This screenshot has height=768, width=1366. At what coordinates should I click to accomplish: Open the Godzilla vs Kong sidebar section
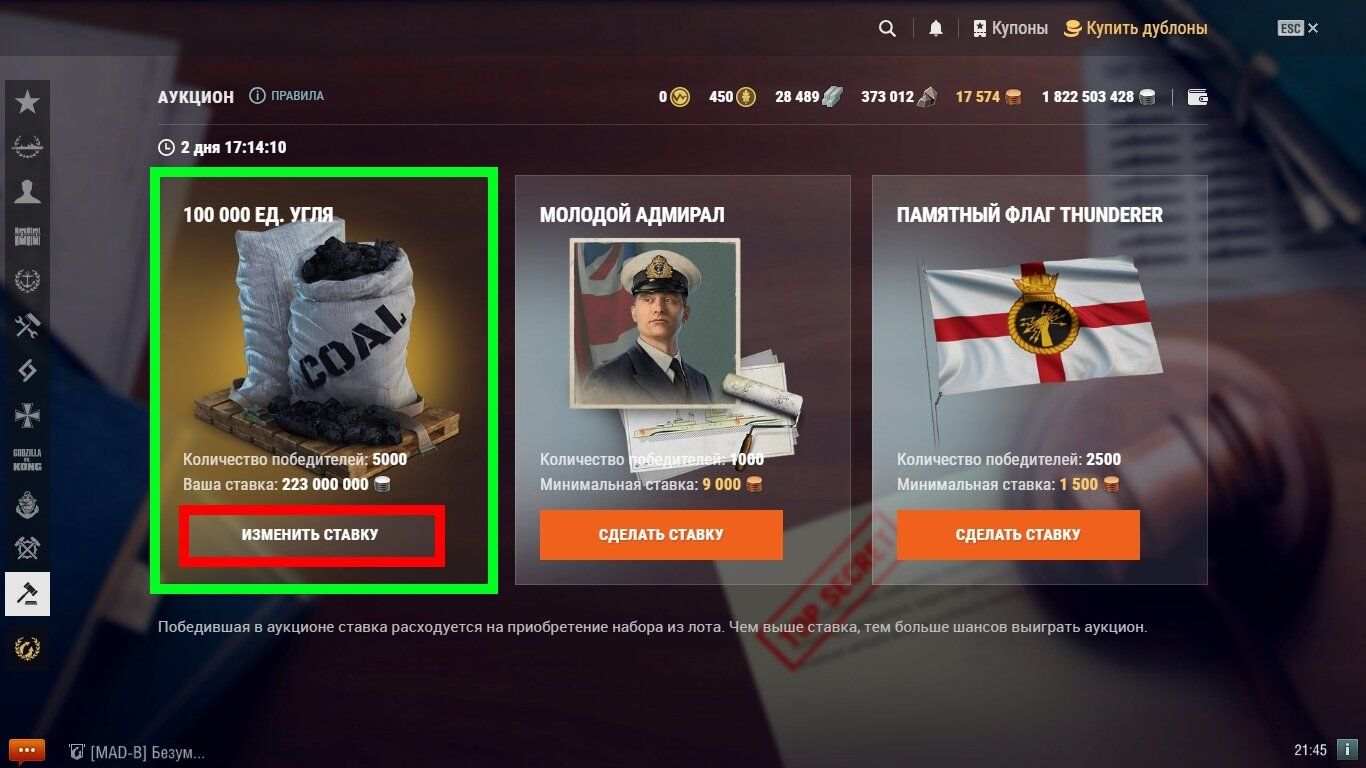pos(27,460)
